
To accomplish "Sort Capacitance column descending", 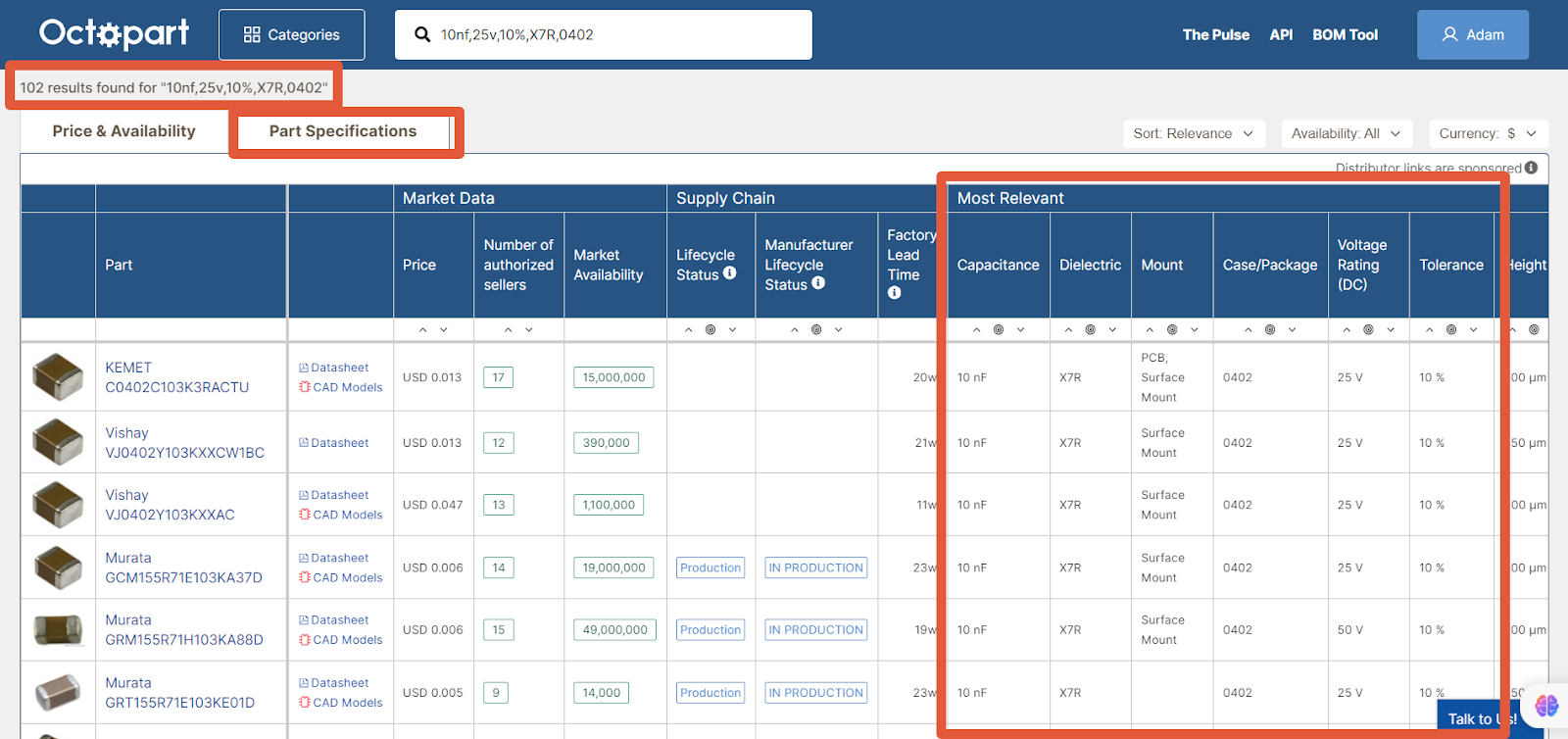I will tap(1020, 329).
